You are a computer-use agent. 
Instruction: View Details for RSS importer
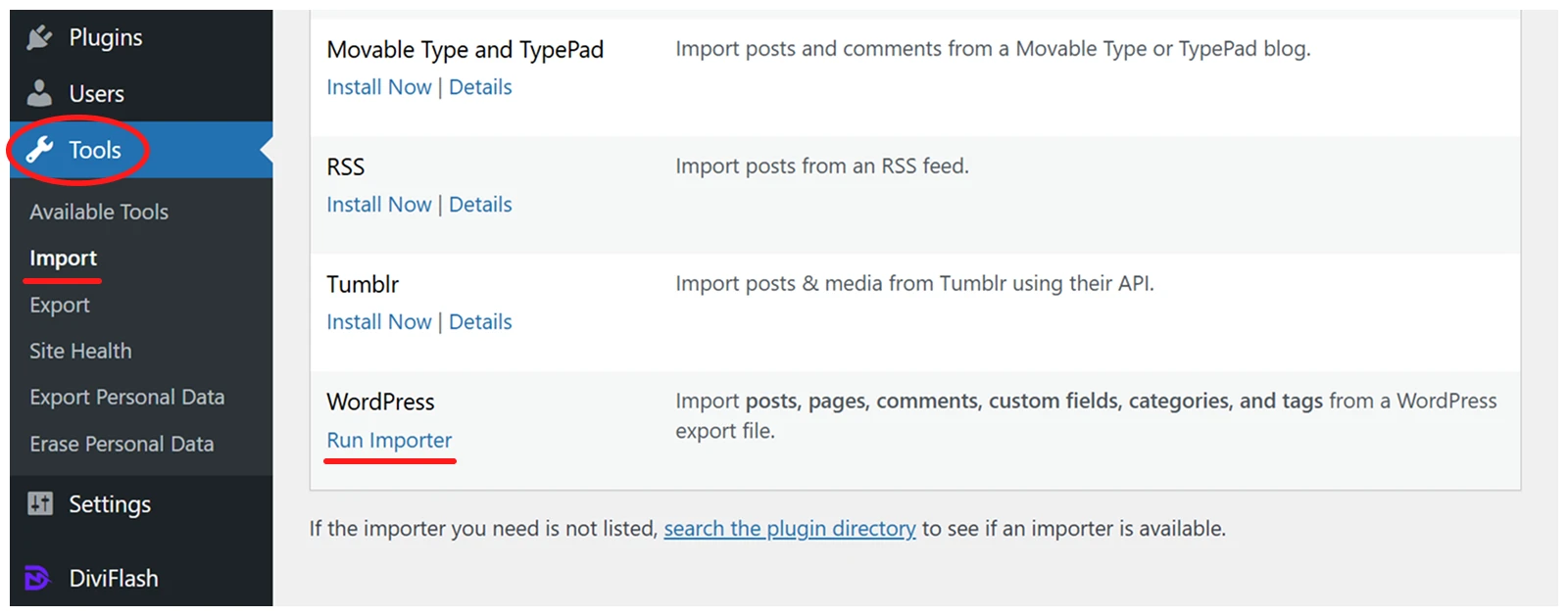pyautogui.click(x=480, y=205)
